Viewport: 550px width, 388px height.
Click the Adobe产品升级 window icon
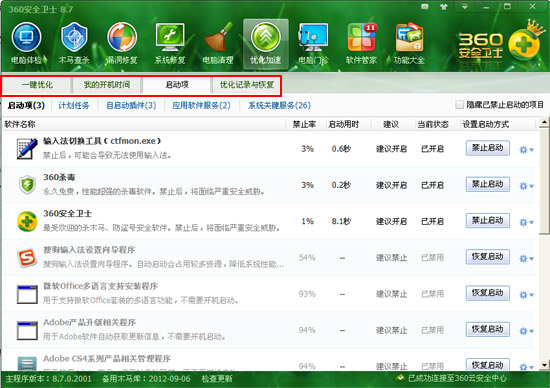27,330
